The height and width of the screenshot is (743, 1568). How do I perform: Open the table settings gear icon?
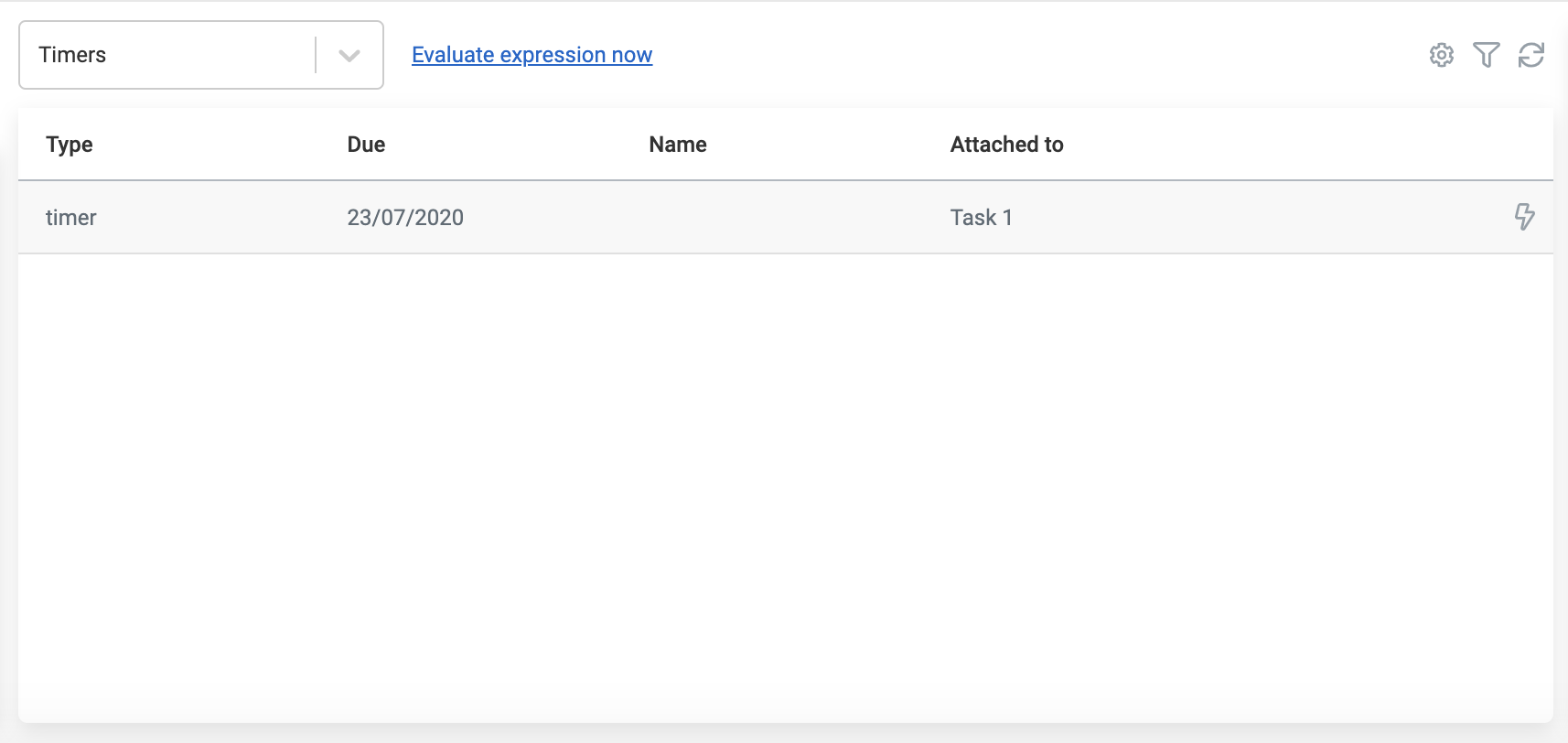pyautogui.click(x=1442, y=55)
